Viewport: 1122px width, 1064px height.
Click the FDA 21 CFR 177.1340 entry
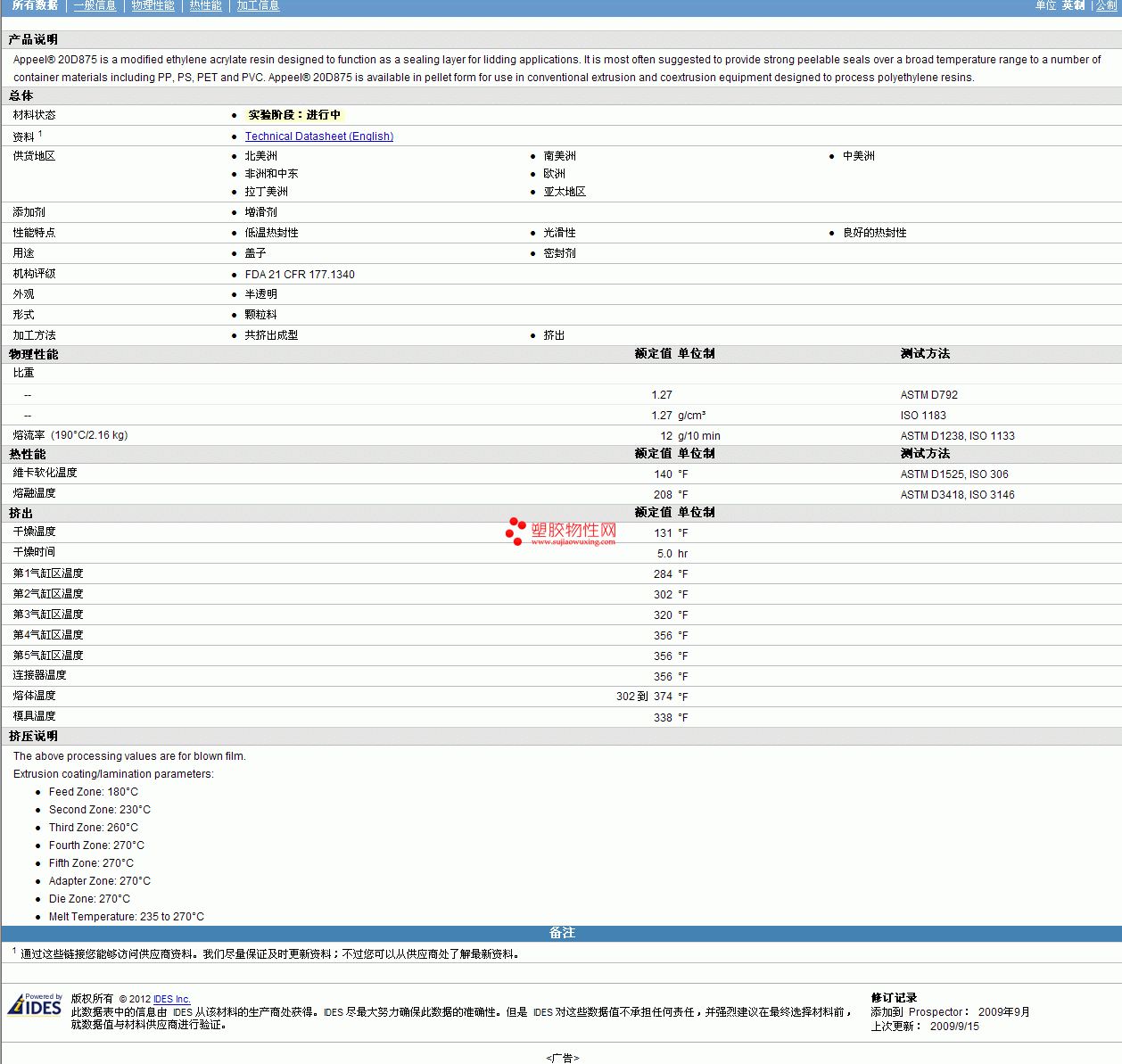pyautogui.click(x=300, y=275)
